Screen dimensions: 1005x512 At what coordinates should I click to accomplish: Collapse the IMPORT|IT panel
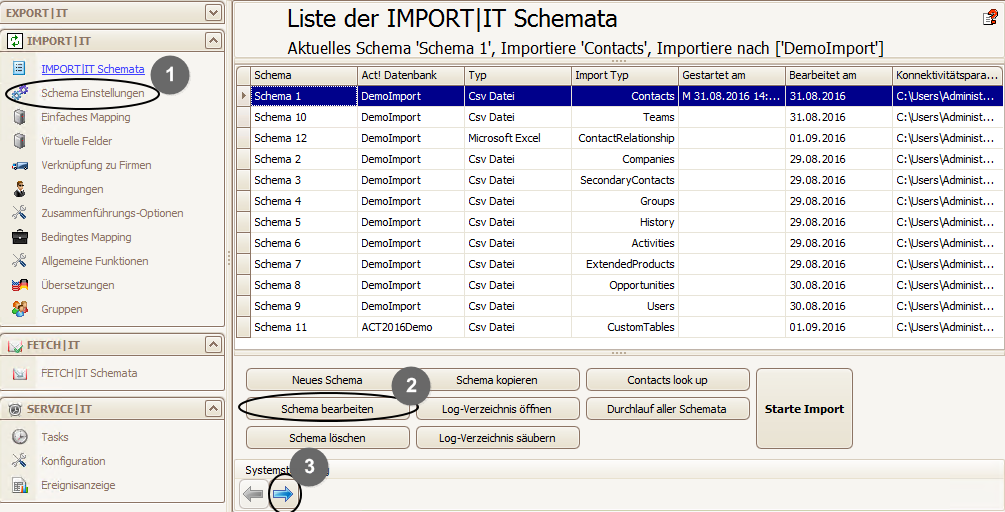[x=213, y=40]
